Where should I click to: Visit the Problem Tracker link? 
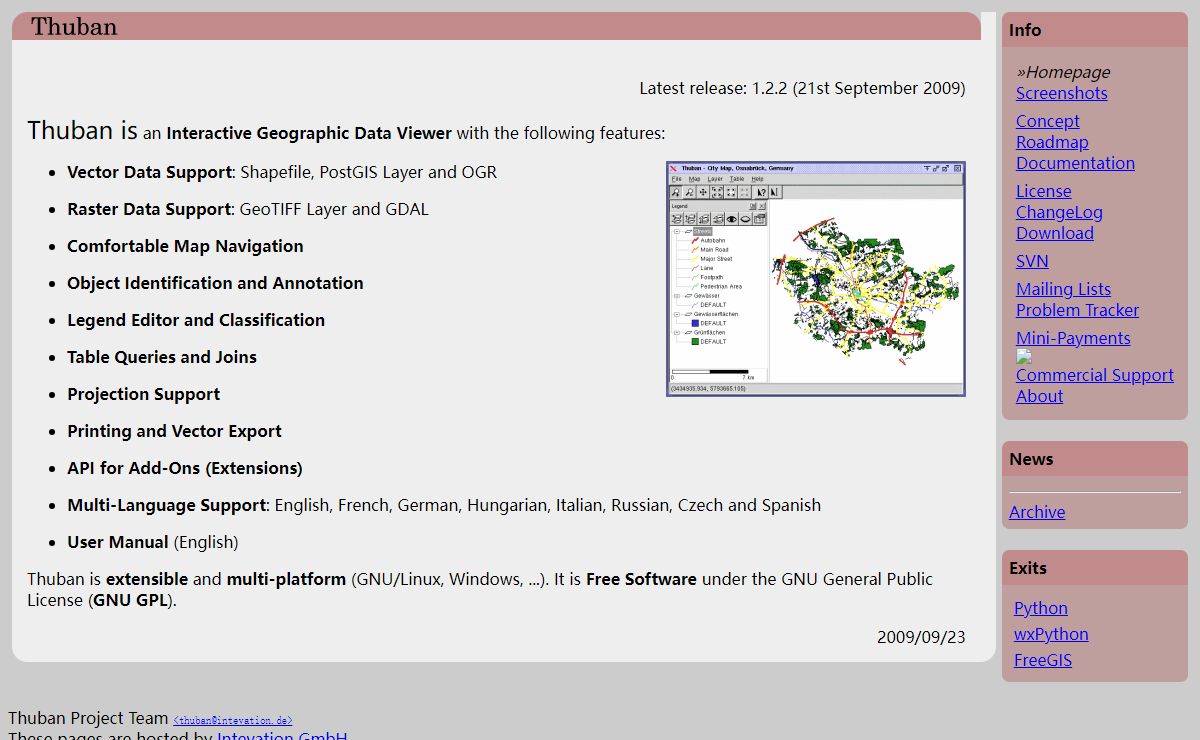(x=1077, y=310)
